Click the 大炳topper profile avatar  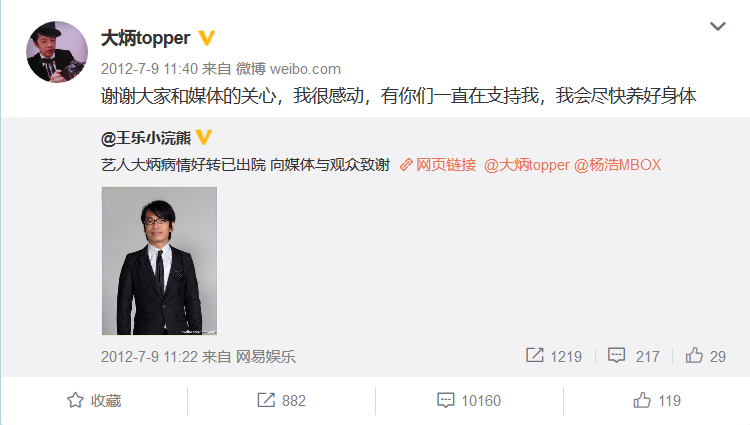coord(57,52)
